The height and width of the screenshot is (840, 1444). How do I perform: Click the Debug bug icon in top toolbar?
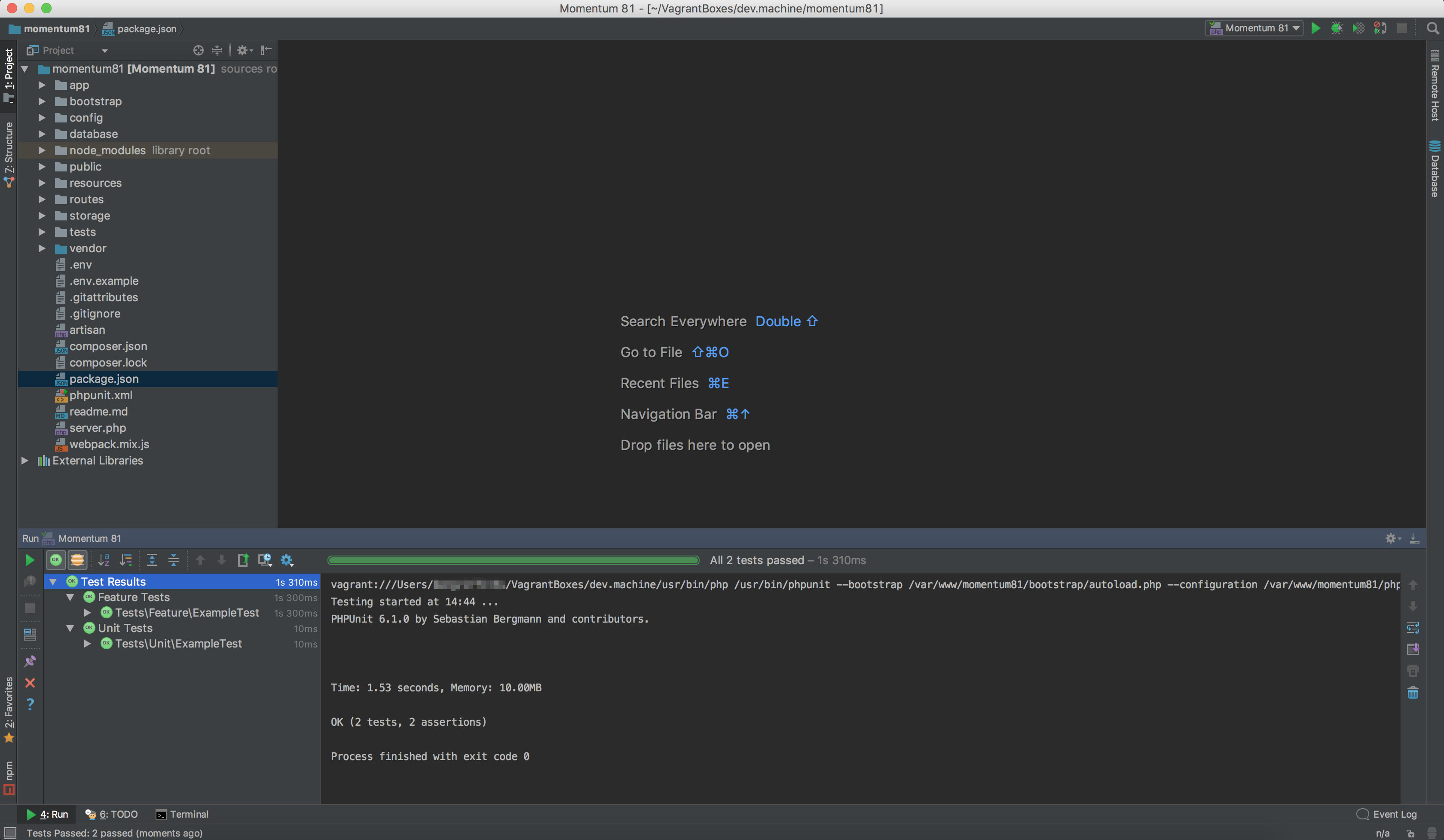(1337, 28)
